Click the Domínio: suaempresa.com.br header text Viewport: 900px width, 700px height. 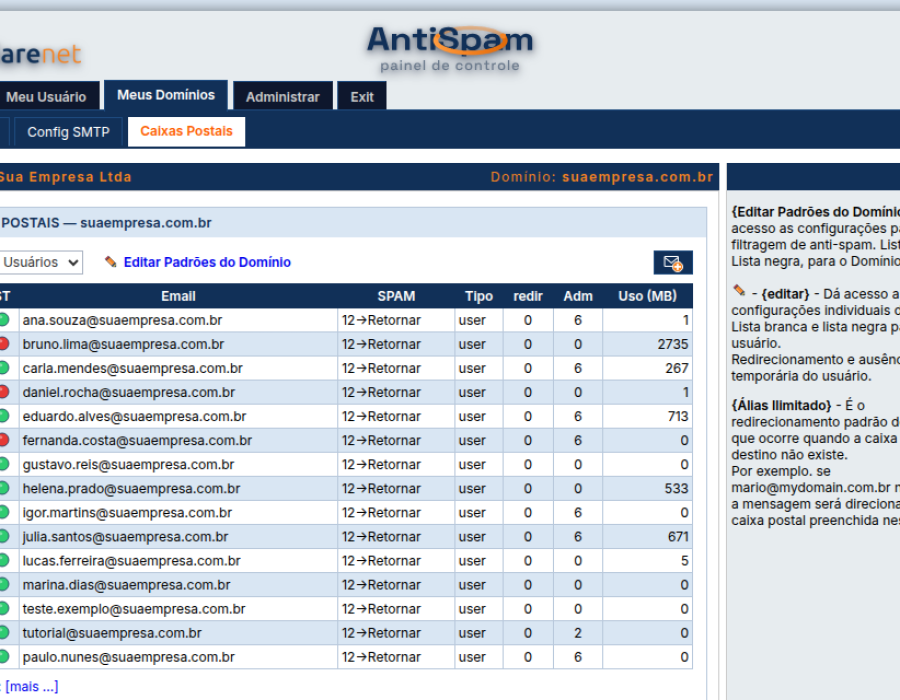[x=602, y=177]
